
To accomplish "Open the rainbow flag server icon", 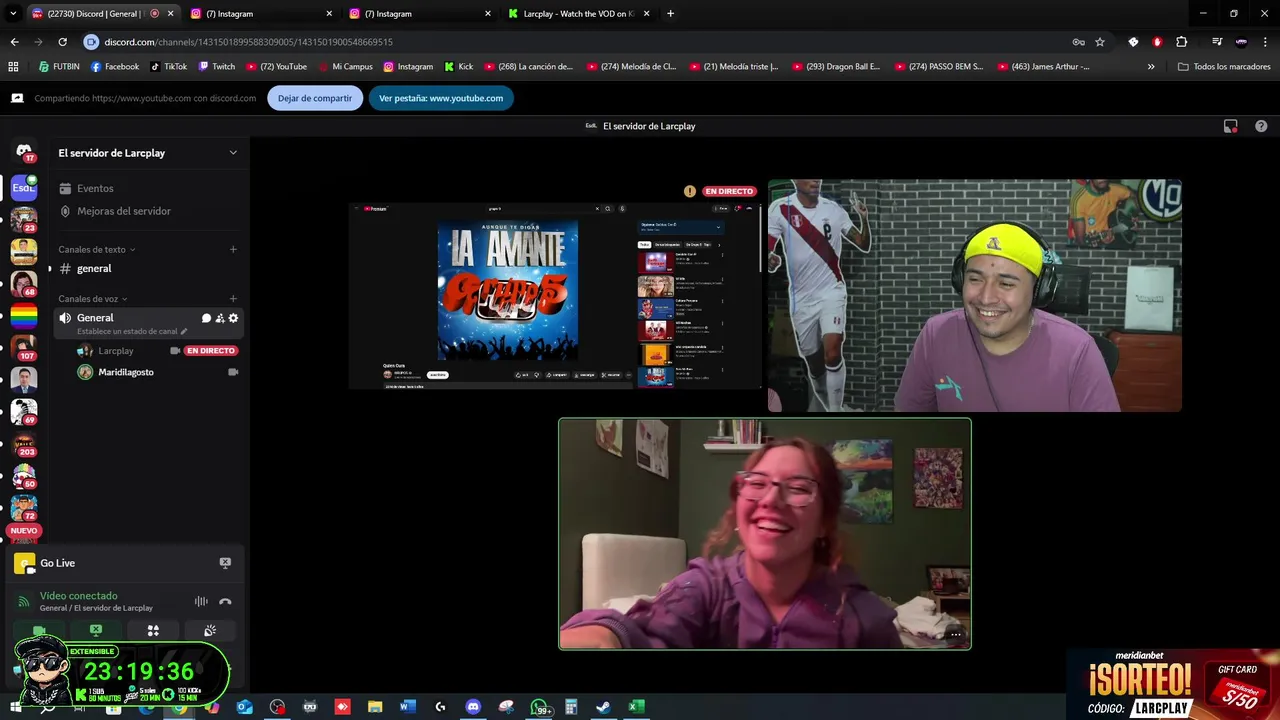I will [24, 317].
